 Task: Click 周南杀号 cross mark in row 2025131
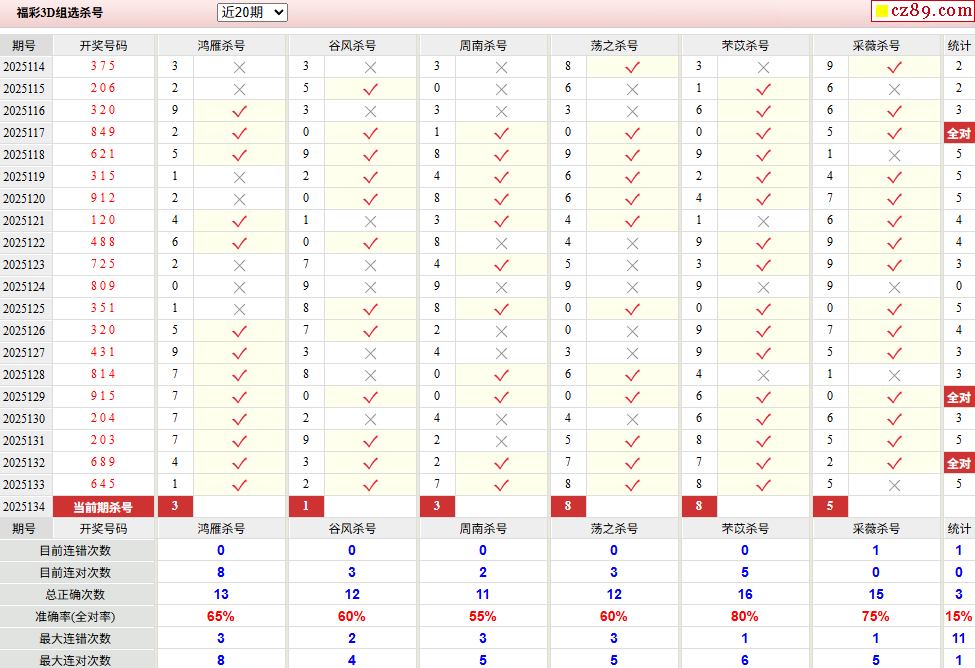click(x=501, y=442)
